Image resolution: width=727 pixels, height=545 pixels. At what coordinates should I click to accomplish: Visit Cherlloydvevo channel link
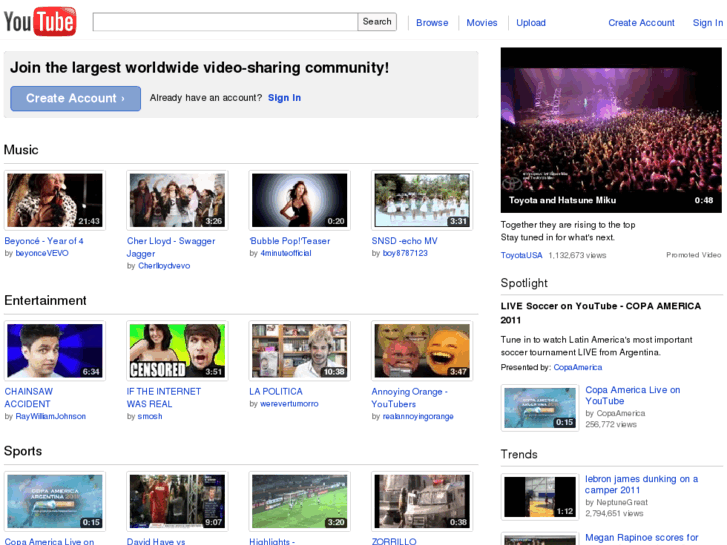[x=164, y=266]
